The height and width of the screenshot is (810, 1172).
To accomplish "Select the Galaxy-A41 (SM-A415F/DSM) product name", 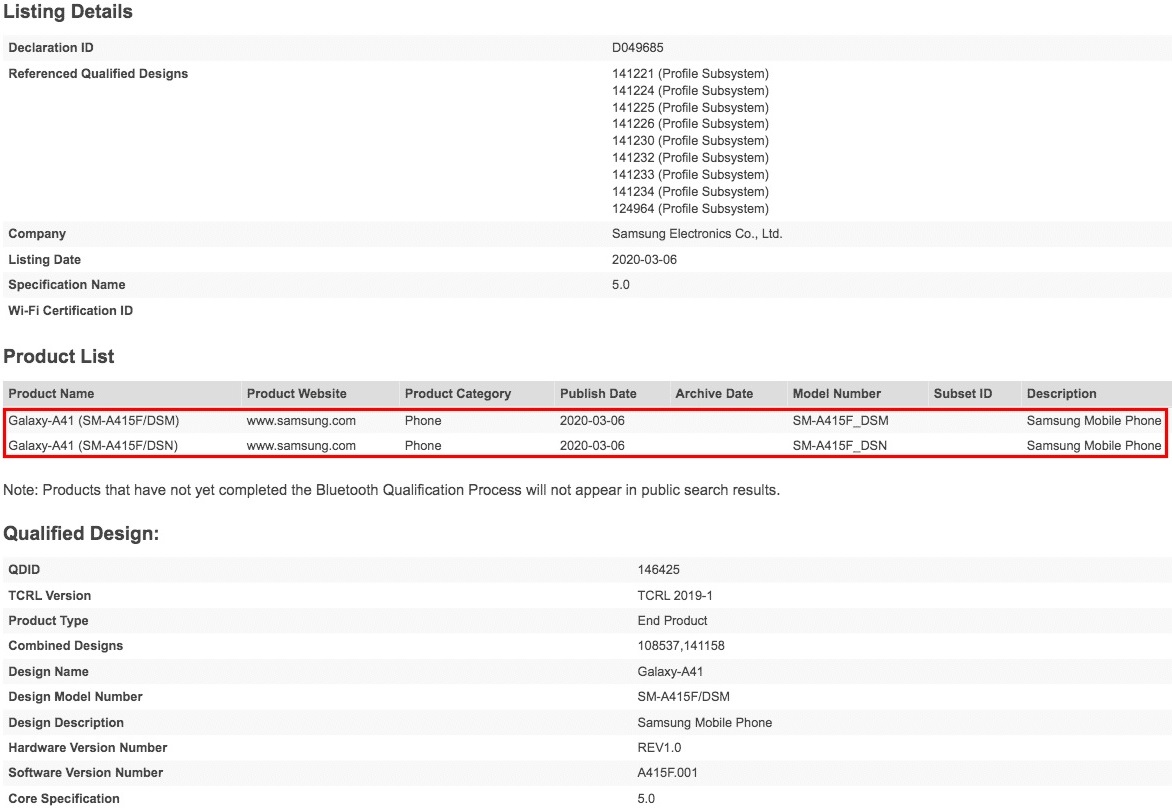I will click(94, 421).
